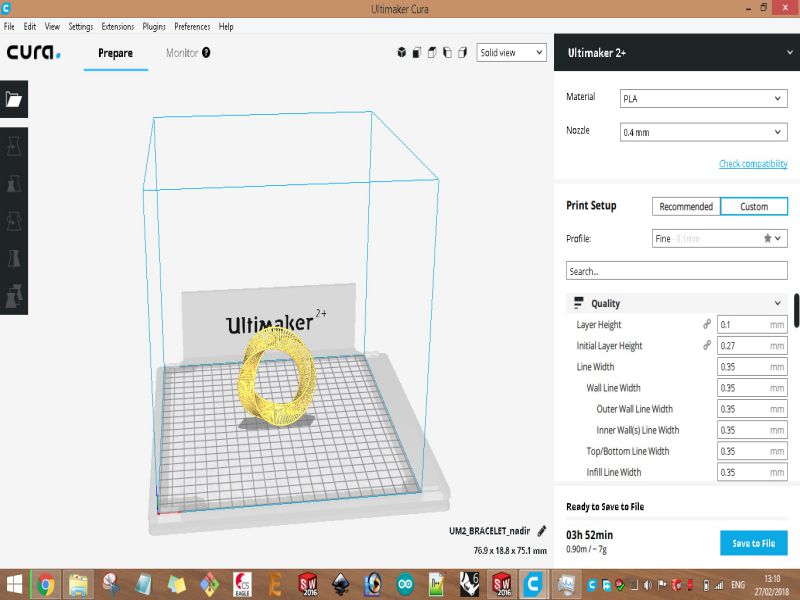Click the 03h 52min print time estimate
The image size is (800, 600).
[x=589, y=535]
